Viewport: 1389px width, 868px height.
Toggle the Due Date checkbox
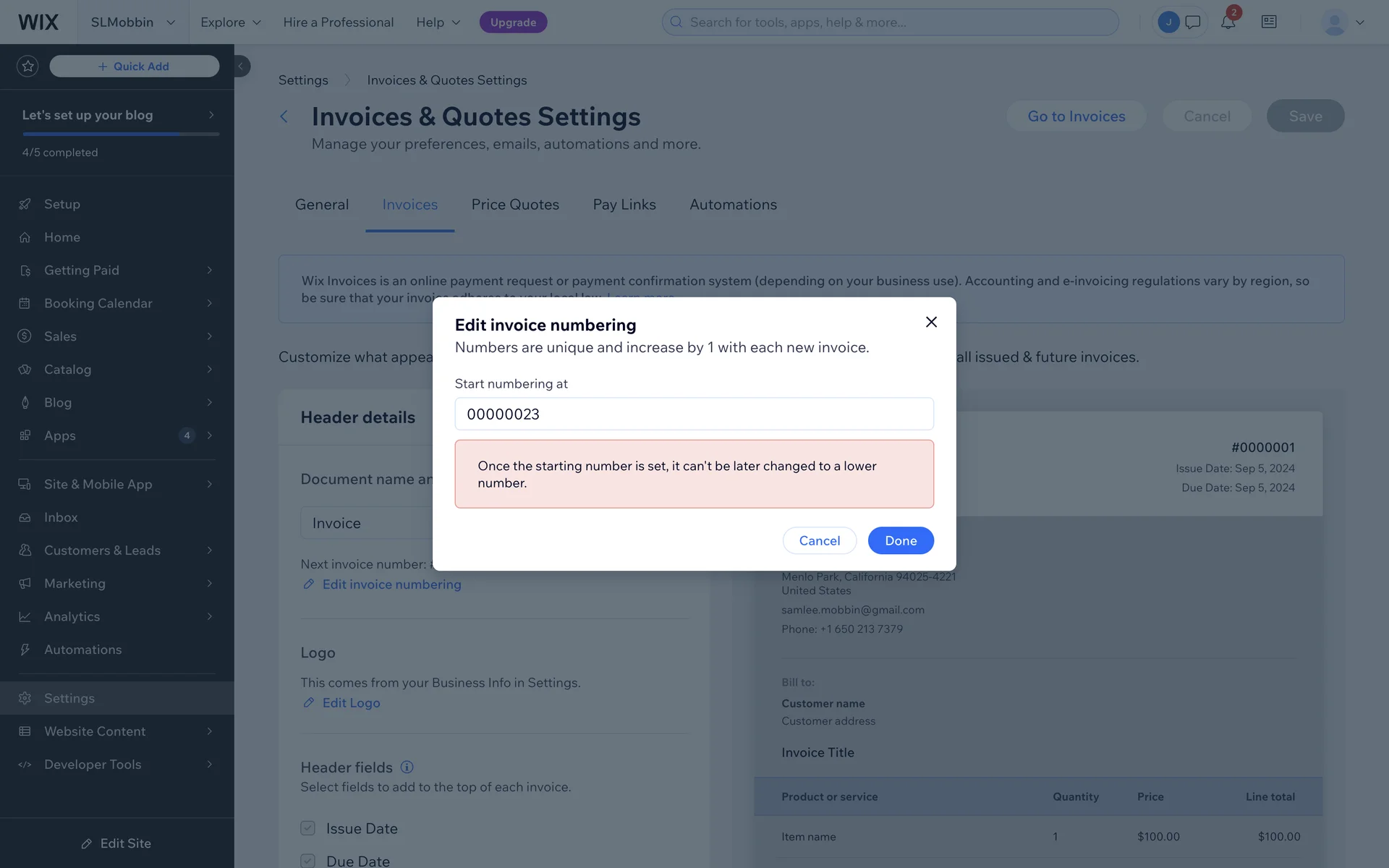[308, 861]
